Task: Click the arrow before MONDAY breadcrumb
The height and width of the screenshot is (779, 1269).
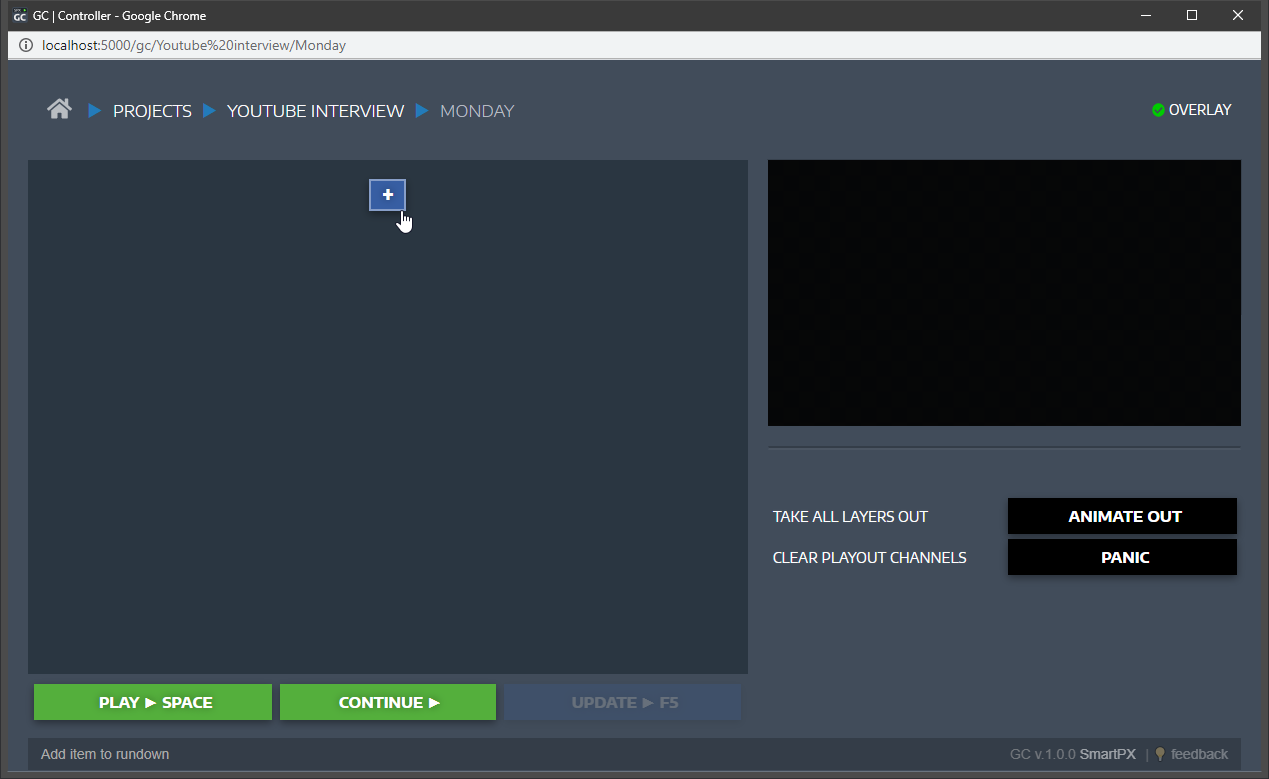Action: coord(422,110)
